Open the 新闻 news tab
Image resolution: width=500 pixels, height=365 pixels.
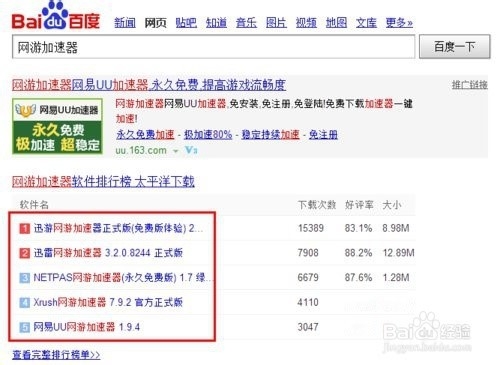[x=125, y=23]
